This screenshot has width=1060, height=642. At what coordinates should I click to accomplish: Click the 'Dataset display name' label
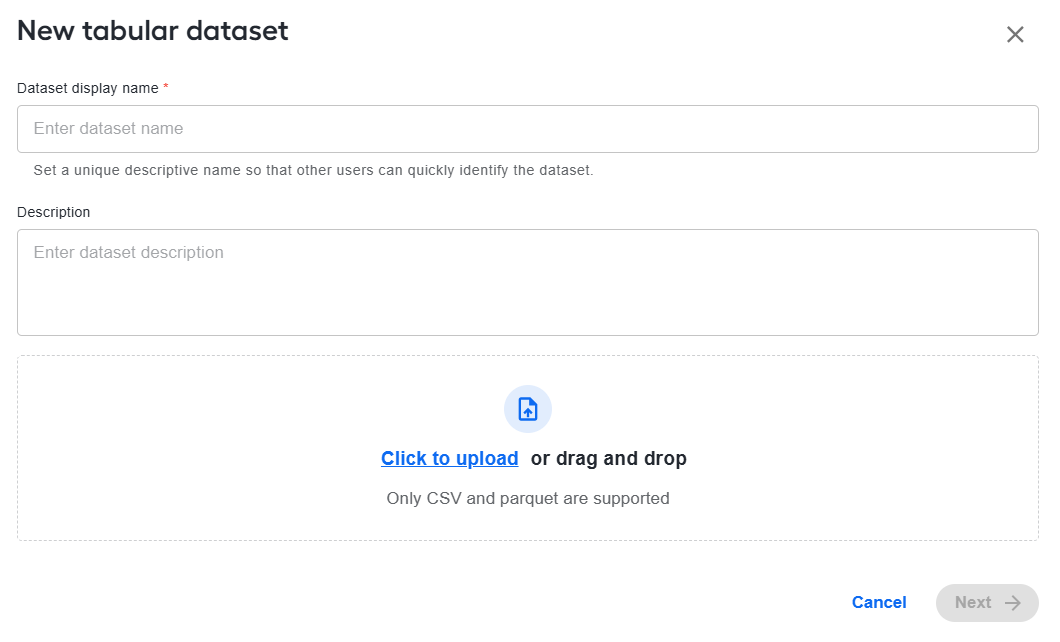pos(88,89)
